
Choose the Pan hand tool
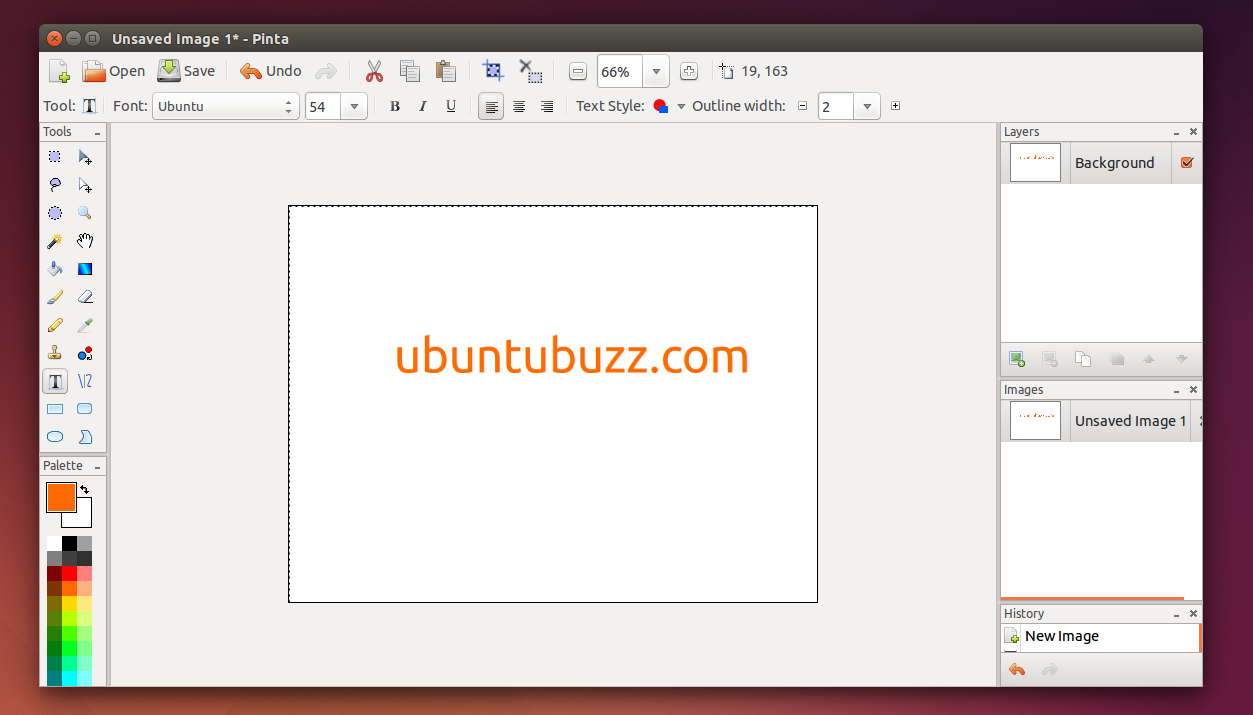[x=85, y=241]
